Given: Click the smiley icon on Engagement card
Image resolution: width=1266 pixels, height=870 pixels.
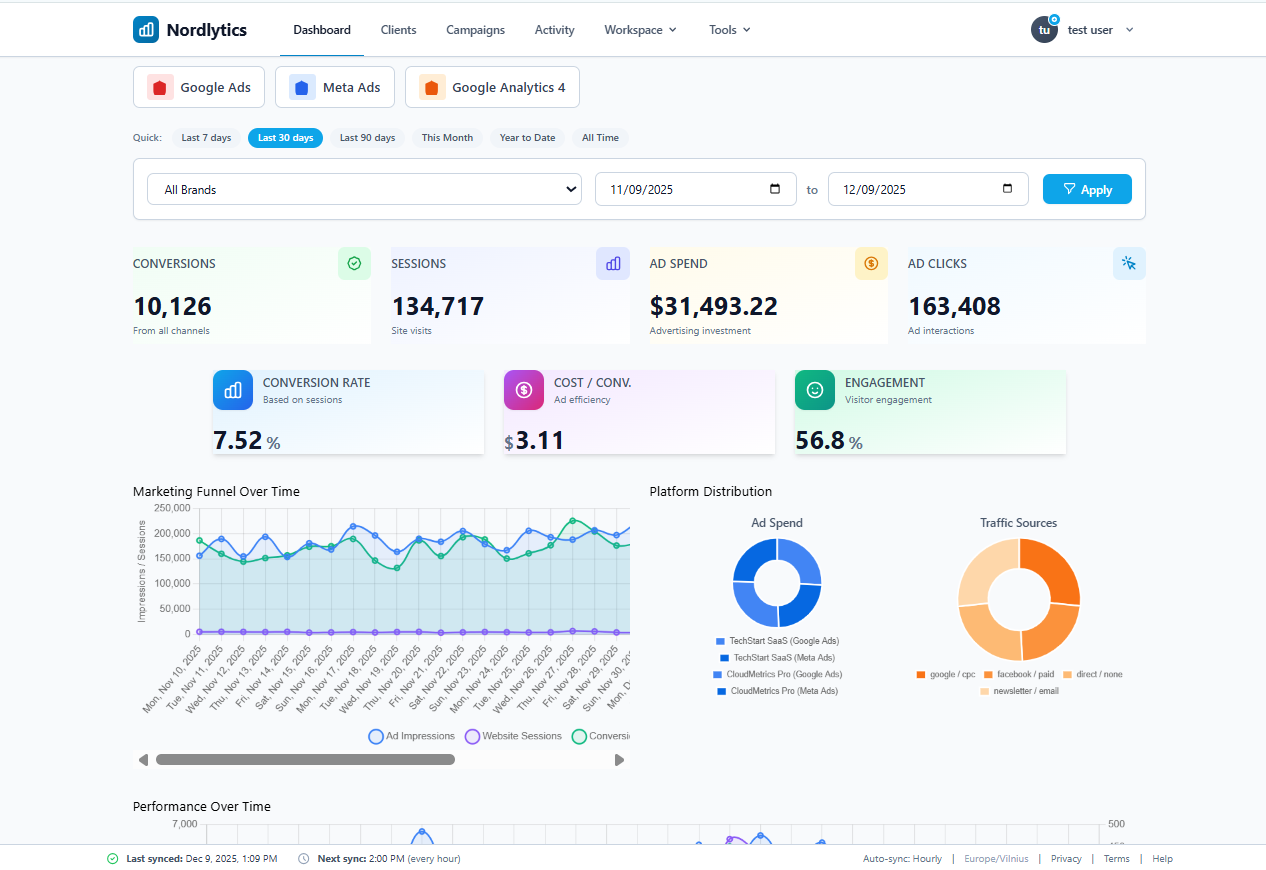Looking at the screenshot, I should click(x=815, y=390).
